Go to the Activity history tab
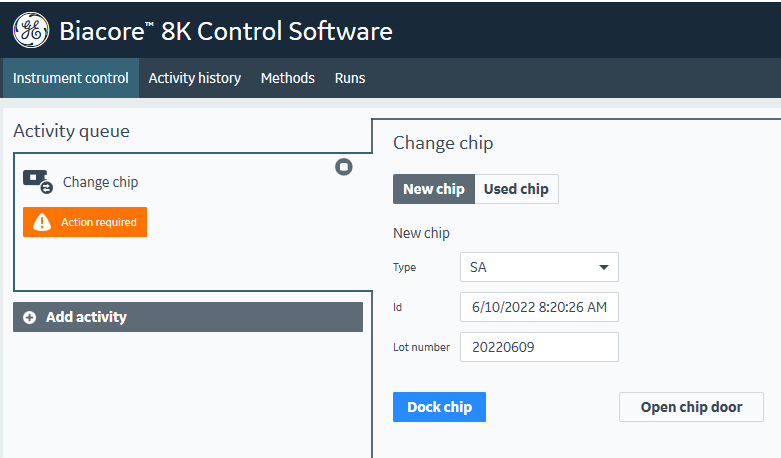 (195, 78)
